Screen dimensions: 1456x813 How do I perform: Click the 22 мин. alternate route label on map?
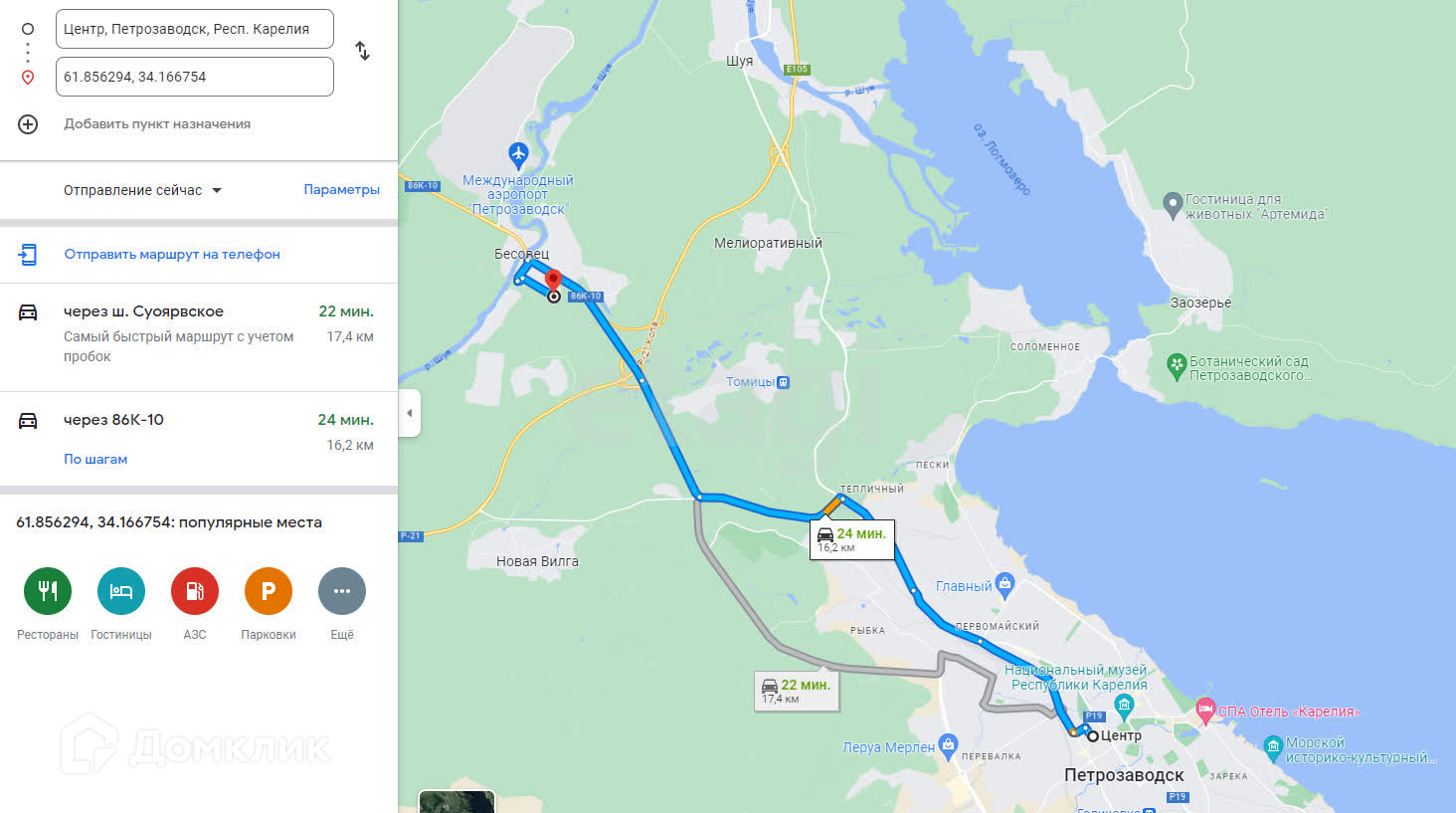[796, 691]
